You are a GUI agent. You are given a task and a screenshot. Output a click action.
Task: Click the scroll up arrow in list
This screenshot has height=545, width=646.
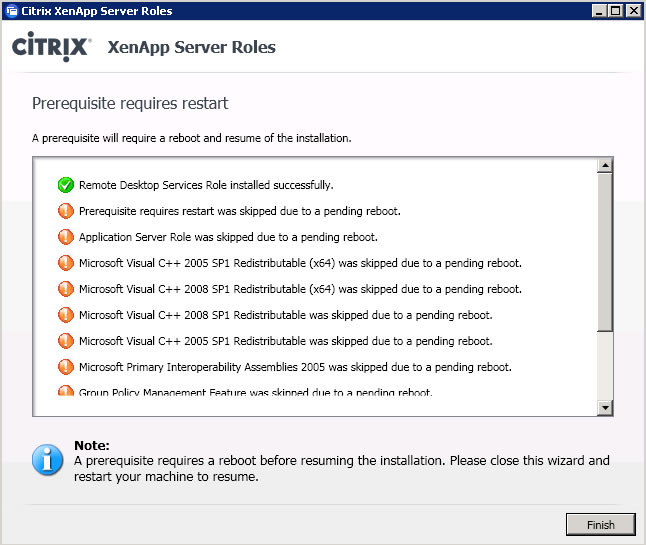click(x=605, y=166)
